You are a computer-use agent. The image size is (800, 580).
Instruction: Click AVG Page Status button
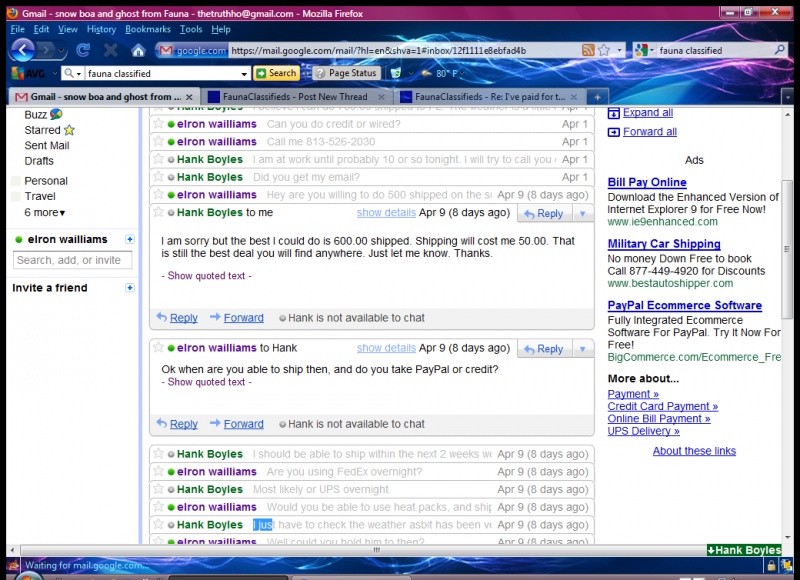pos(346,73)
